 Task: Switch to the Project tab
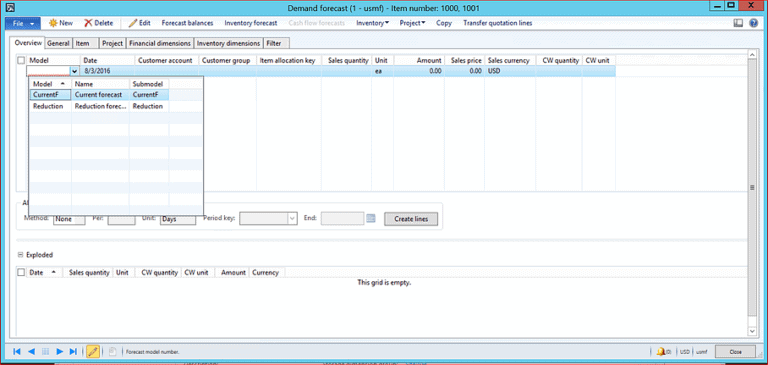112,44
